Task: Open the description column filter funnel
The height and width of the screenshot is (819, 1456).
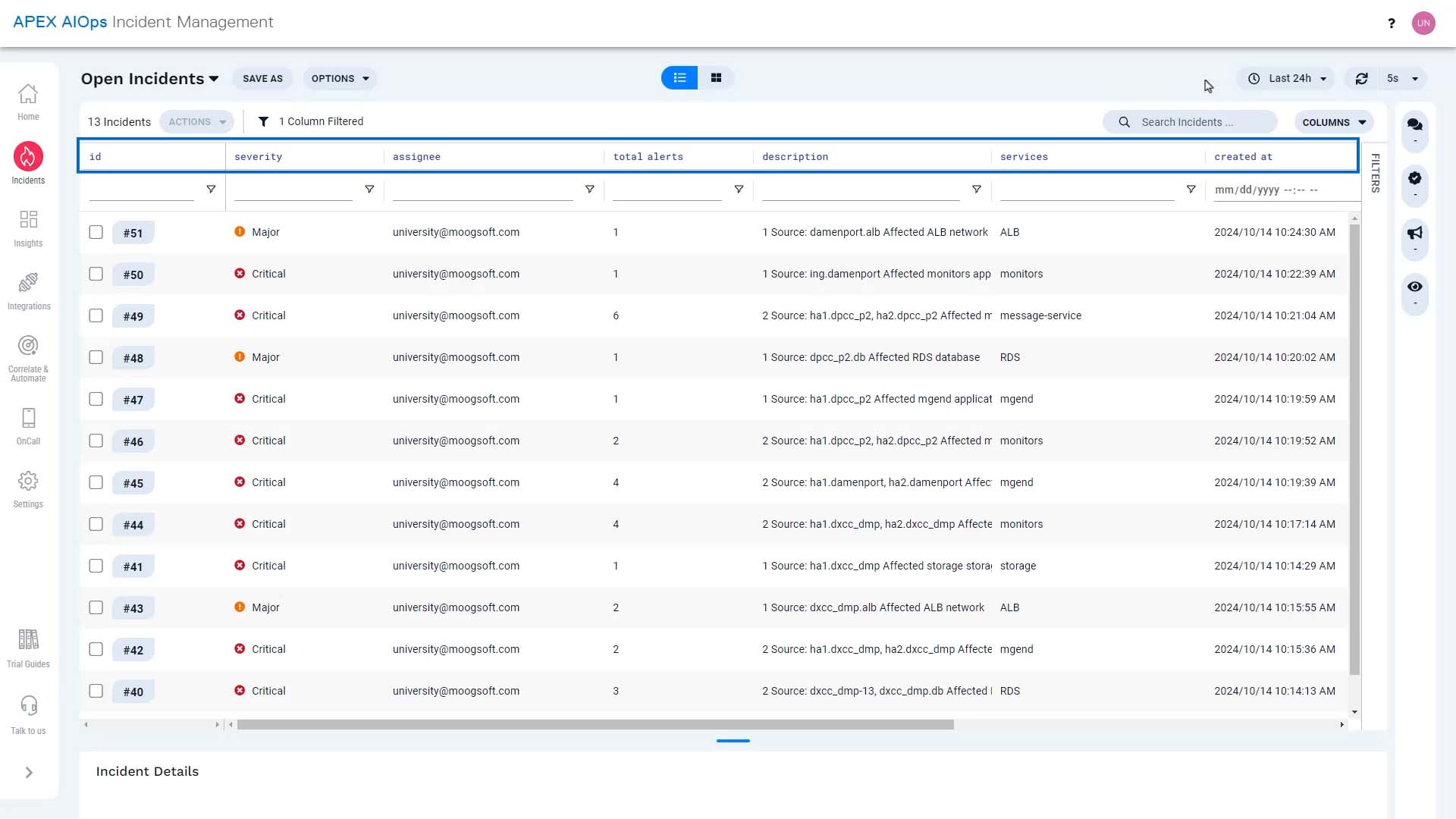Action: click(977, 190)
